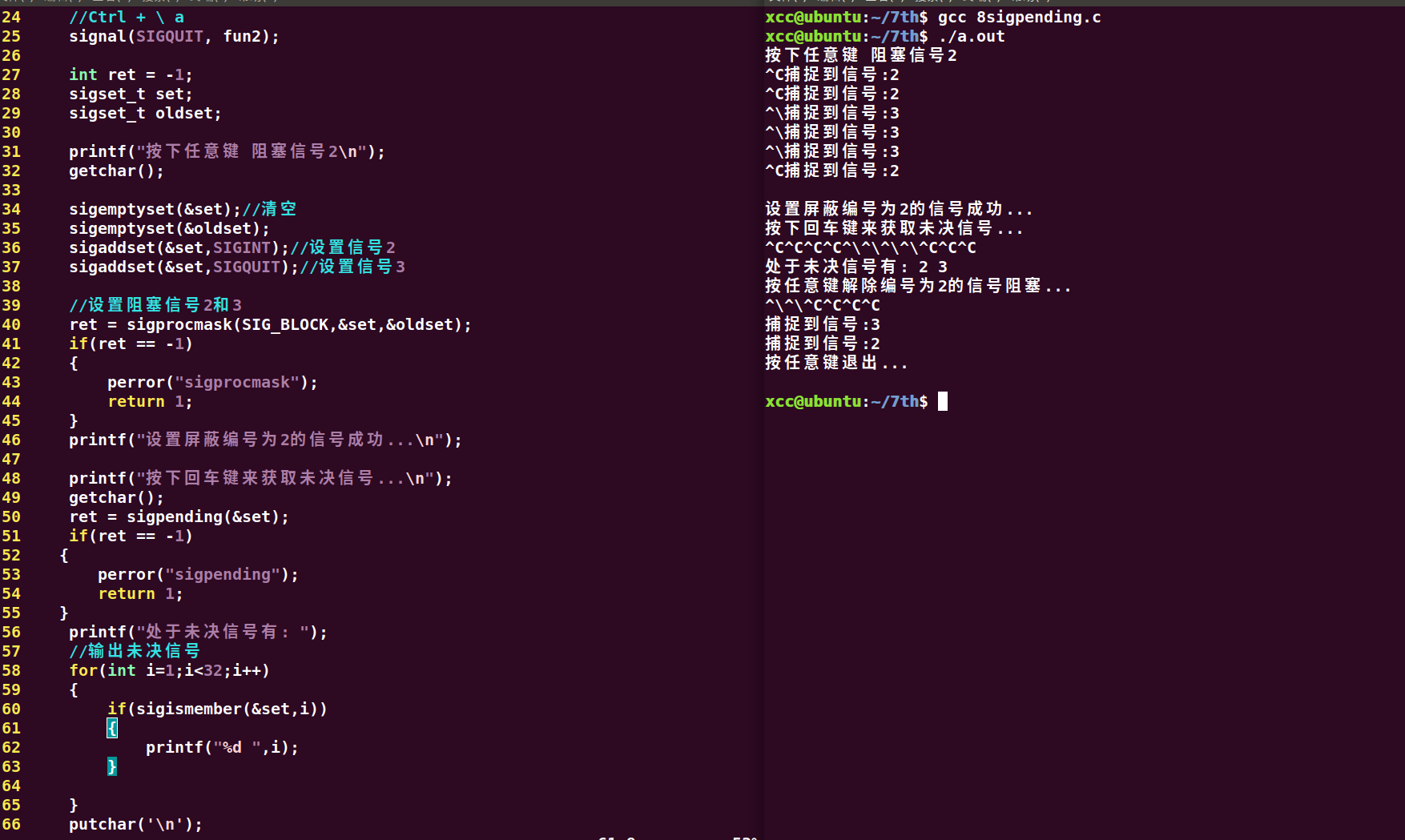Click the sigemptyset(&oldset) line
This screenshot has height=840, width=1405.
click(169, 228)
